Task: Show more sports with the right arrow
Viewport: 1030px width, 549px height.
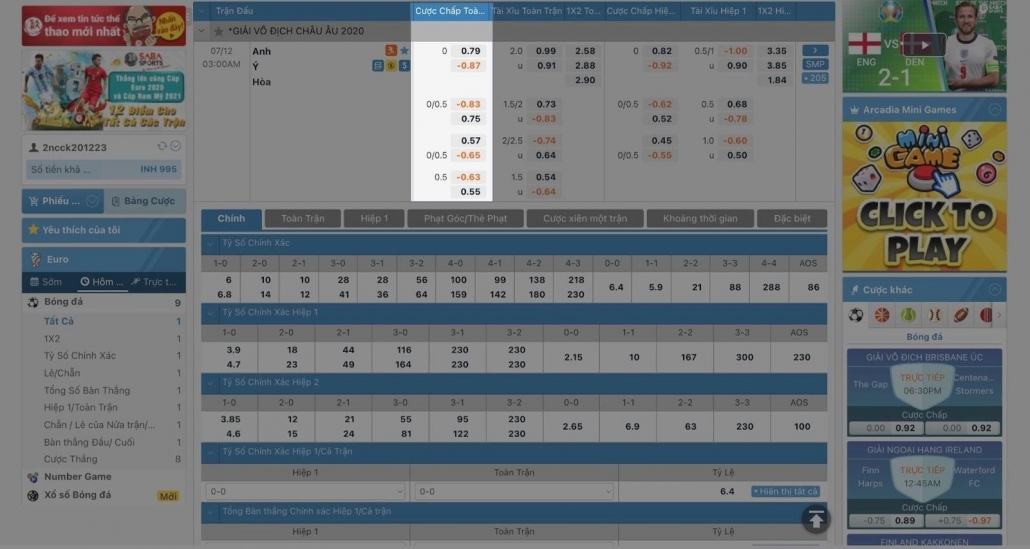Action: [x=999, y=315]
